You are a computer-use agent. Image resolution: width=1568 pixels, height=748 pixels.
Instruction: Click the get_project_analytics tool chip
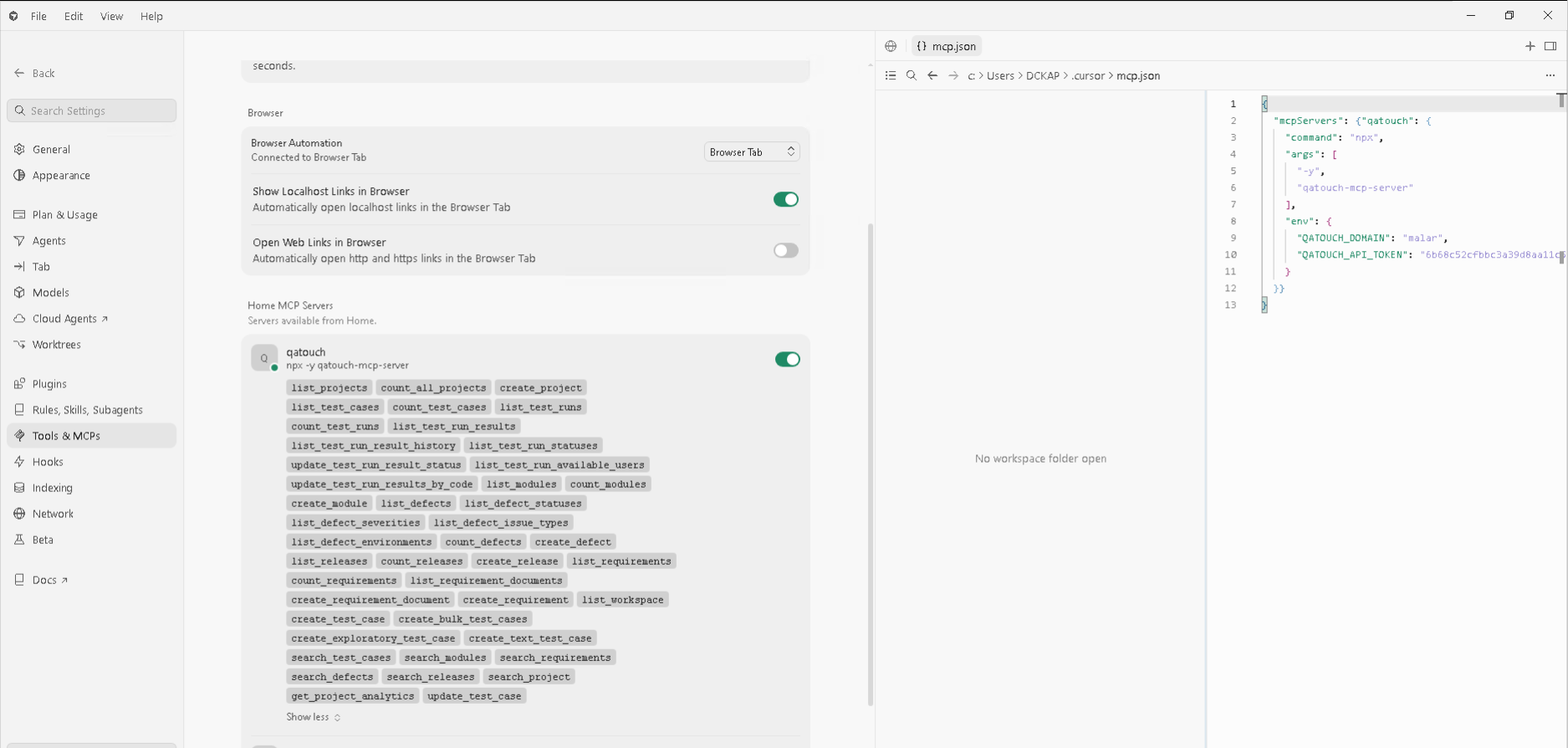tap(353, 695)
